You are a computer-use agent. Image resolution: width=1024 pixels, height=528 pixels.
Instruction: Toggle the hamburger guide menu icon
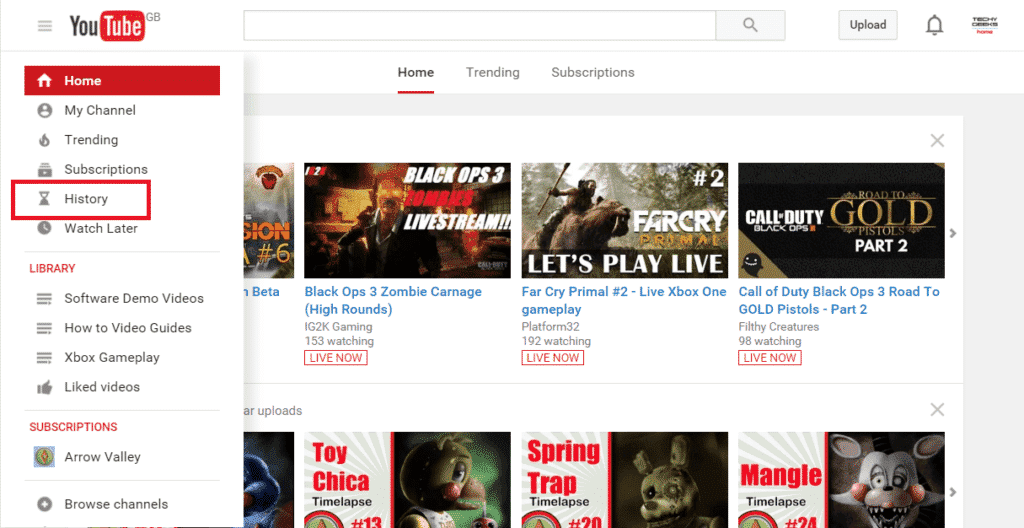[x=44, y=26]
